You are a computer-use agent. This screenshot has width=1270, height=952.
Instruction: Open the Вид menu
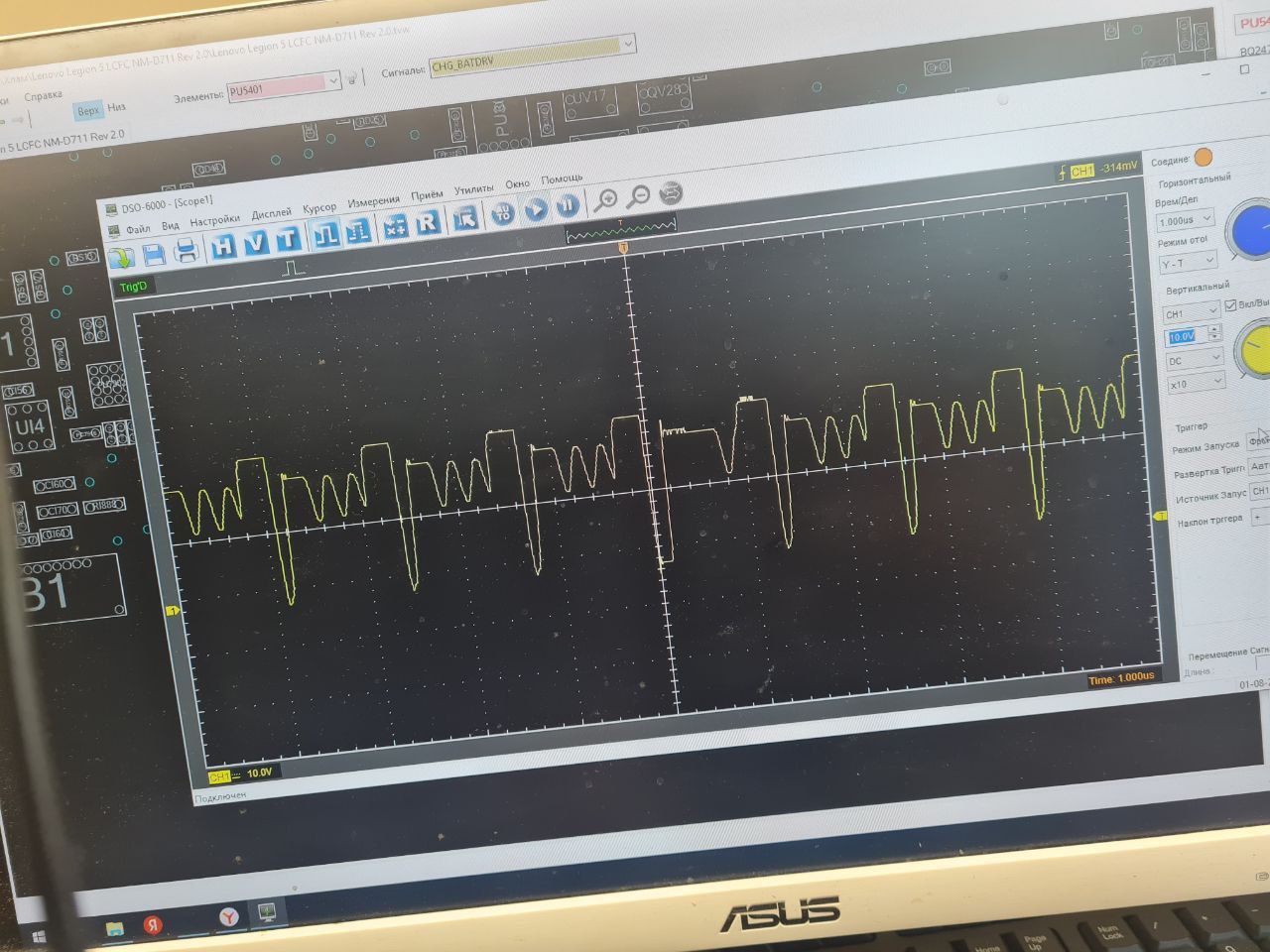(171, 226)
